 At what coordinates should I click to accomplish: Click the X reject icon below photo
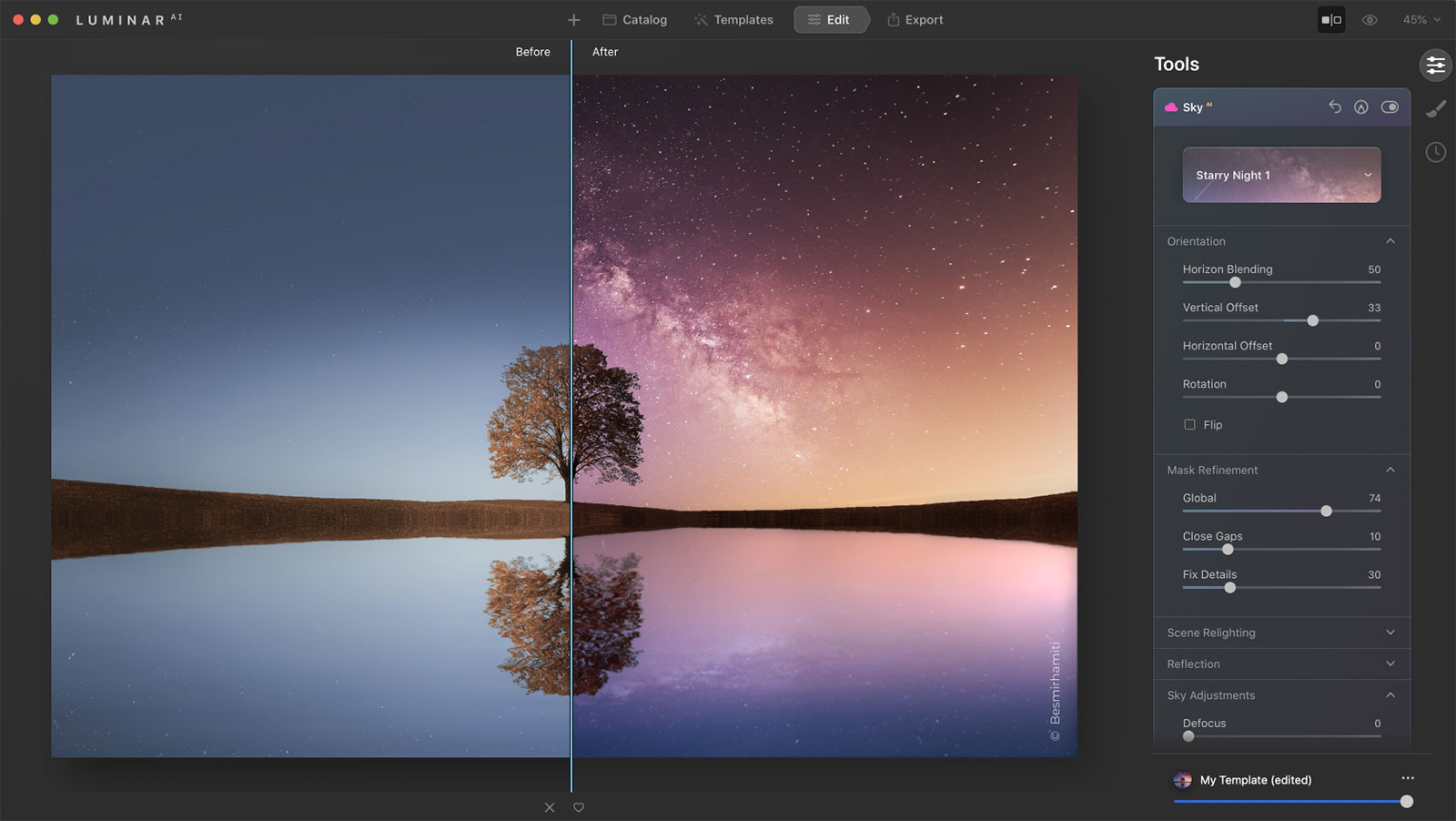pos(550,807)
